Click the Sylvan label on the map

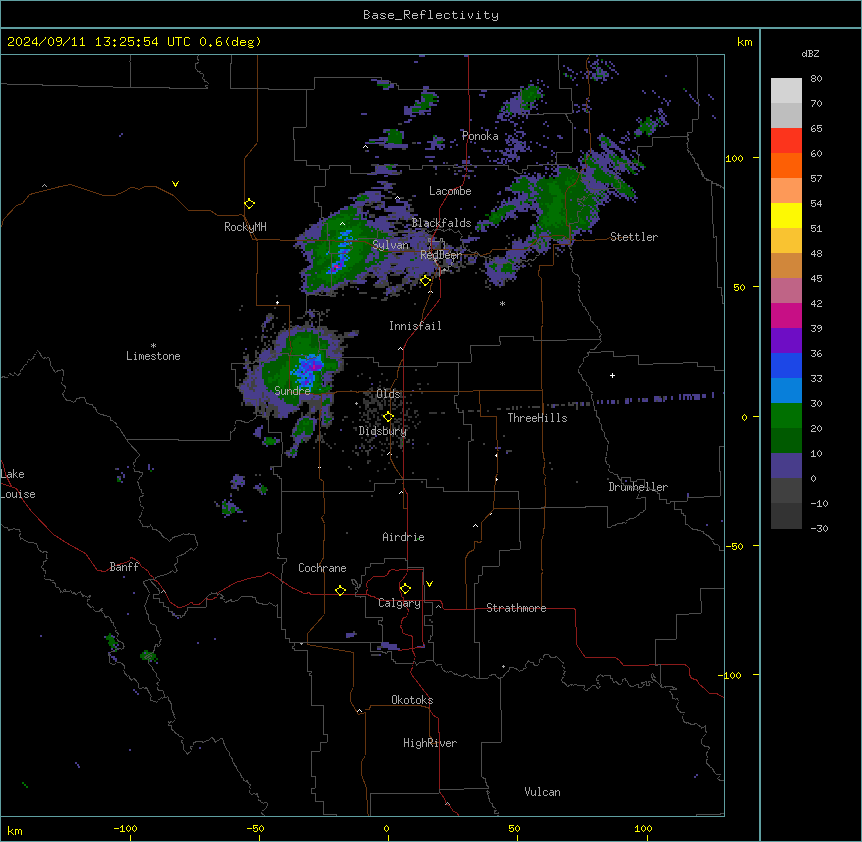tap(390, 245)
